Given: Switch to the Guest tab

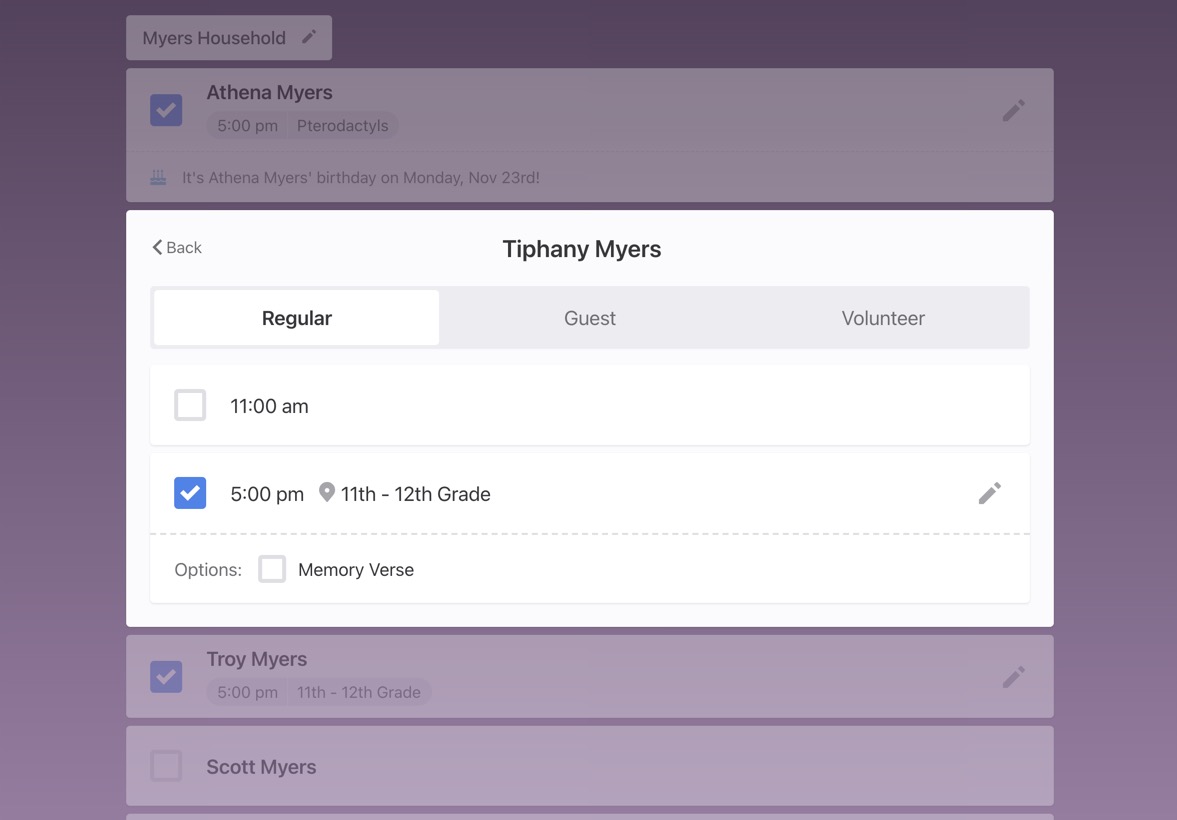Looking at the screenshot, I should [589, 318].
